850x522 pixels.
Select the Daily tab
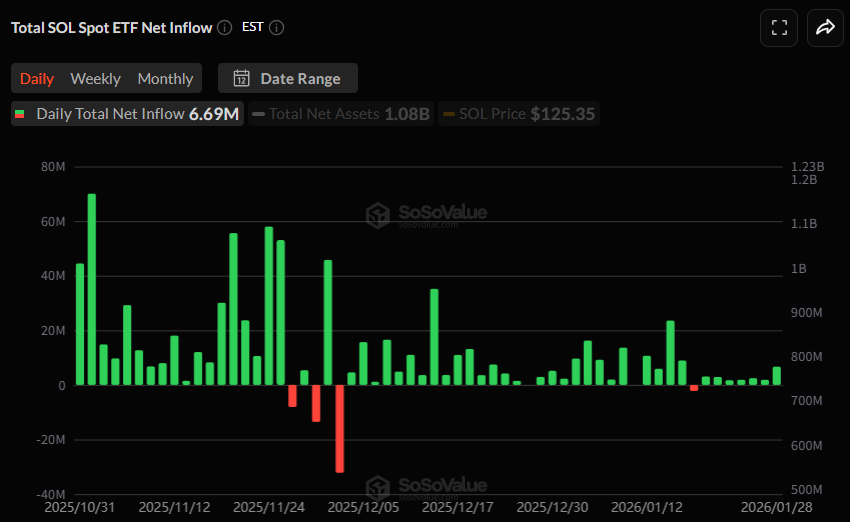click(x=37, y=78)
